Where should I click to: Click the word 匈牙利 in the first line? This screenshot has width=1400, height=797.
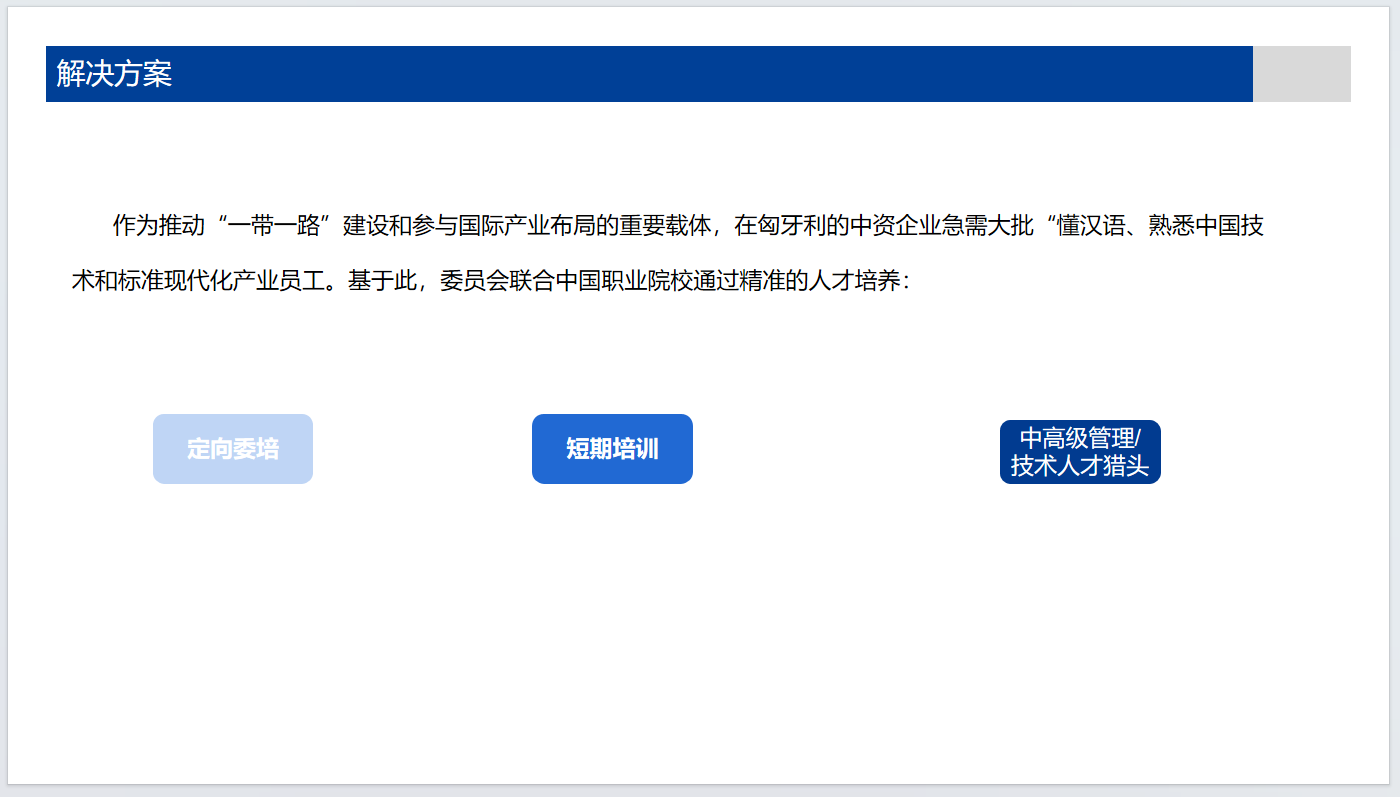tap(792, 226)
